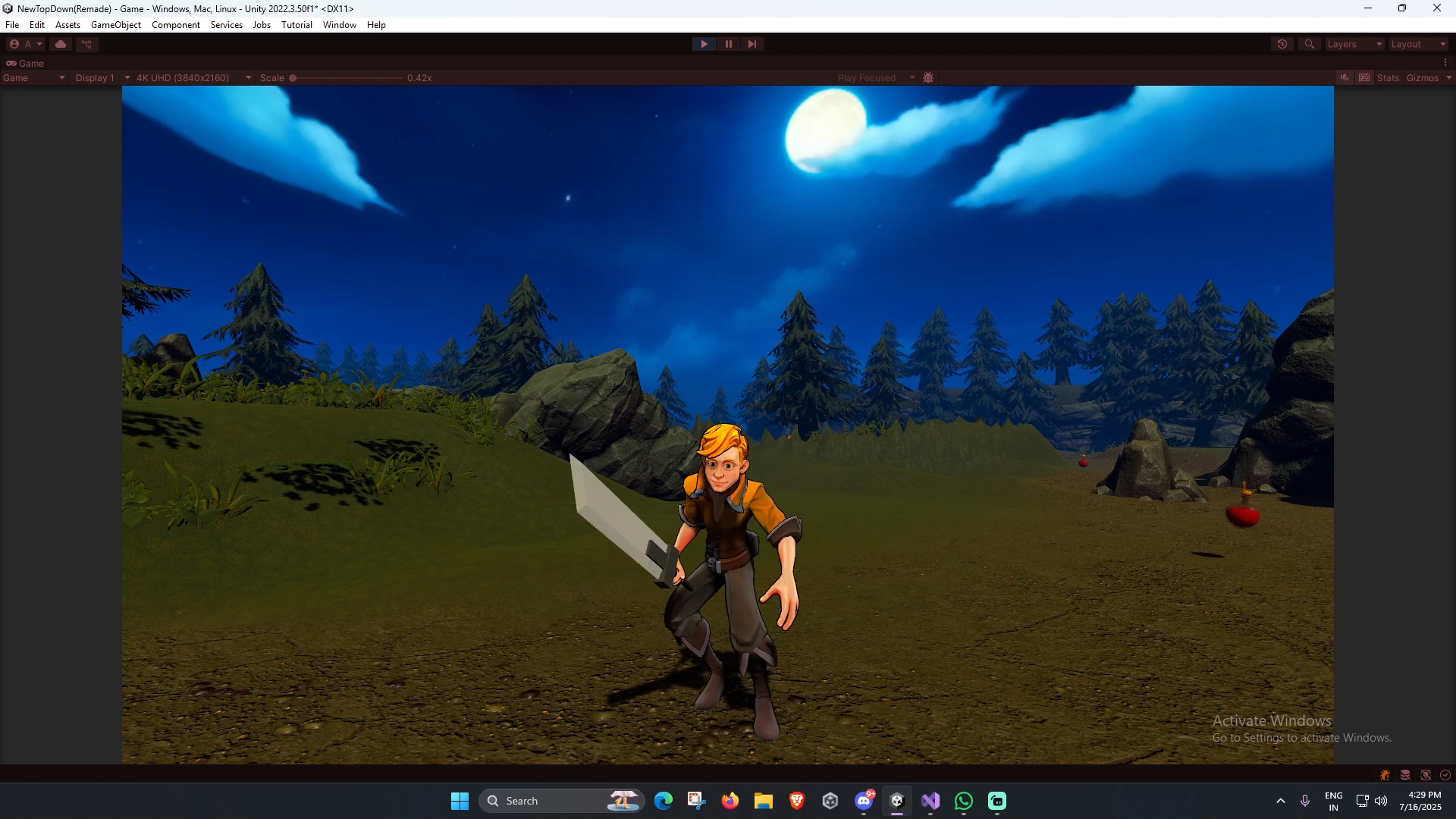Open the version control icon
This screenshot has height=819, width=1456.
click(x=86, y=44)
